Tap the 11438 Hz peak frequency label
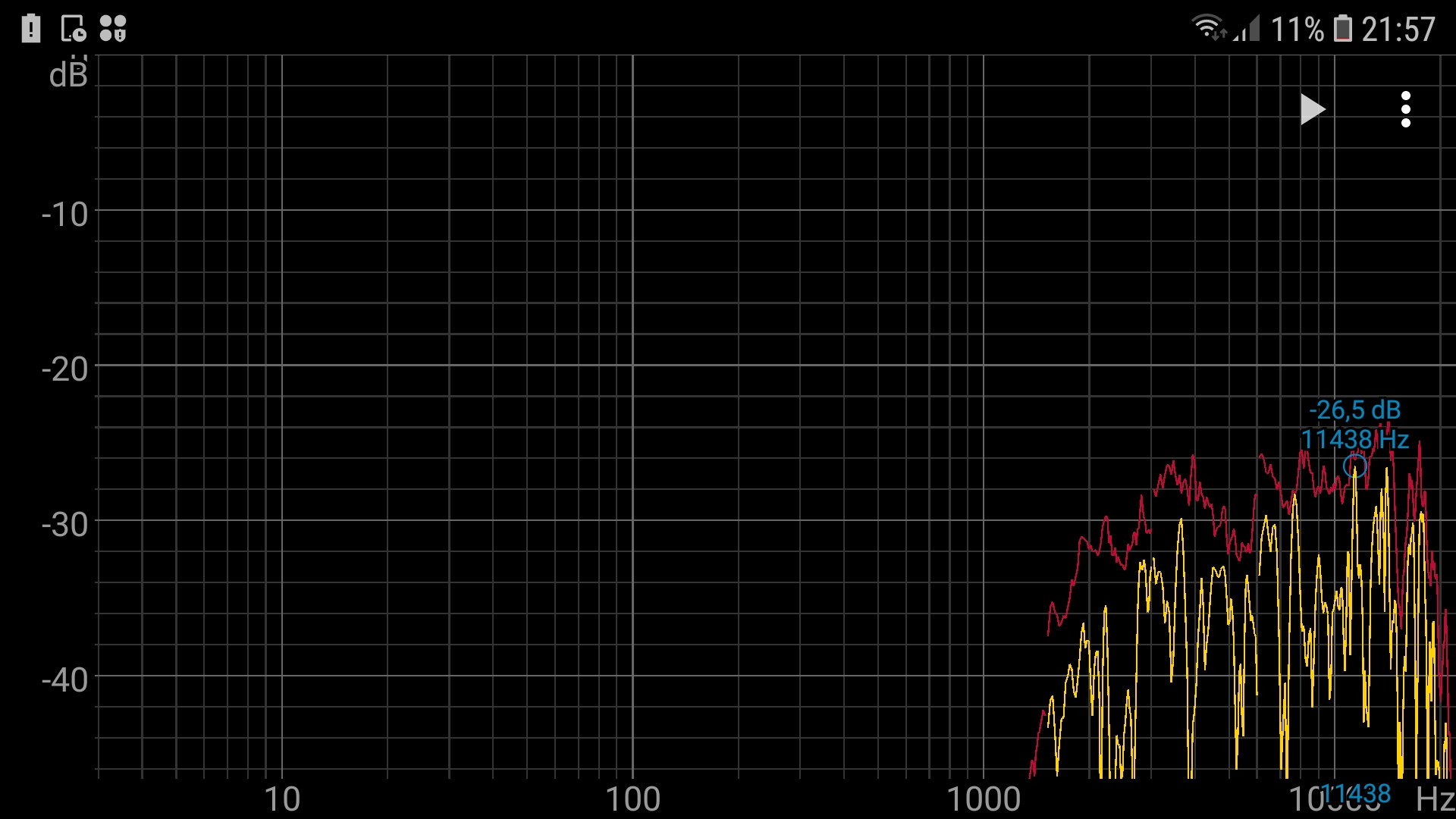Image resolution: width=1456 pixels, height=819 pixels. (1355, 440)
